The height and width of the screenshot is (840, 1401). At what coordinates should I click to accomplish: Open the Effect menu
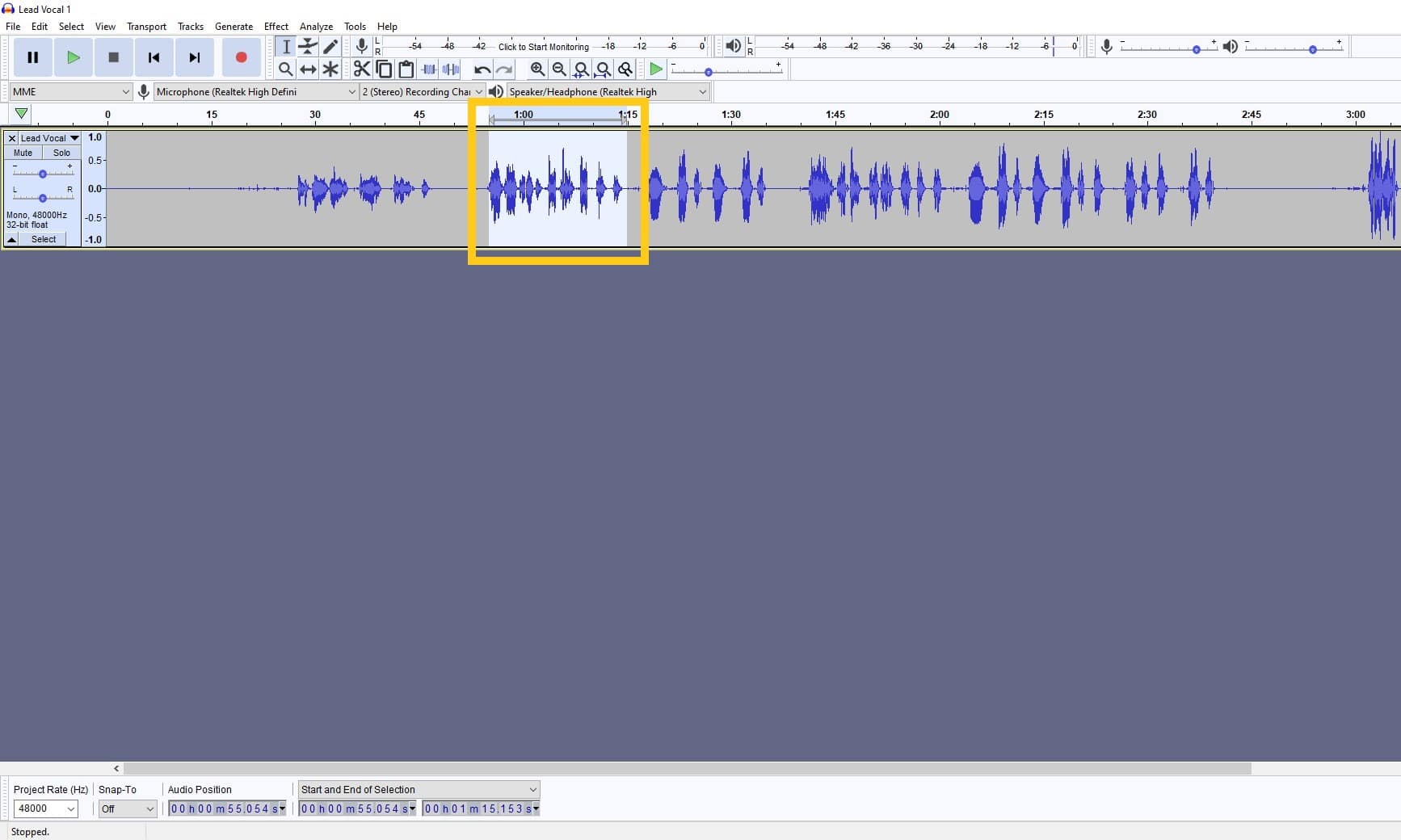(276, 26)
